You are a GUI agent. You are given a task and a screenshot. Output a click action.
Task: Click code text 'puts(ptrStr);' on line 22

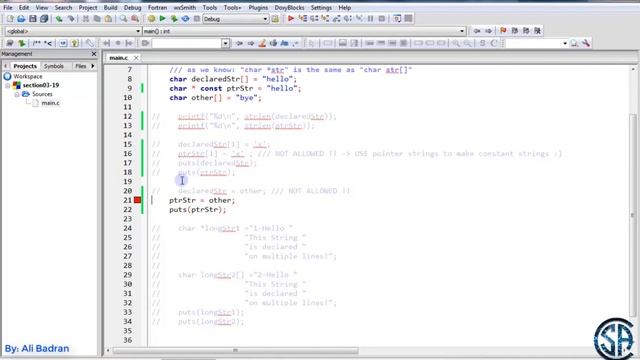coord(198,209)
